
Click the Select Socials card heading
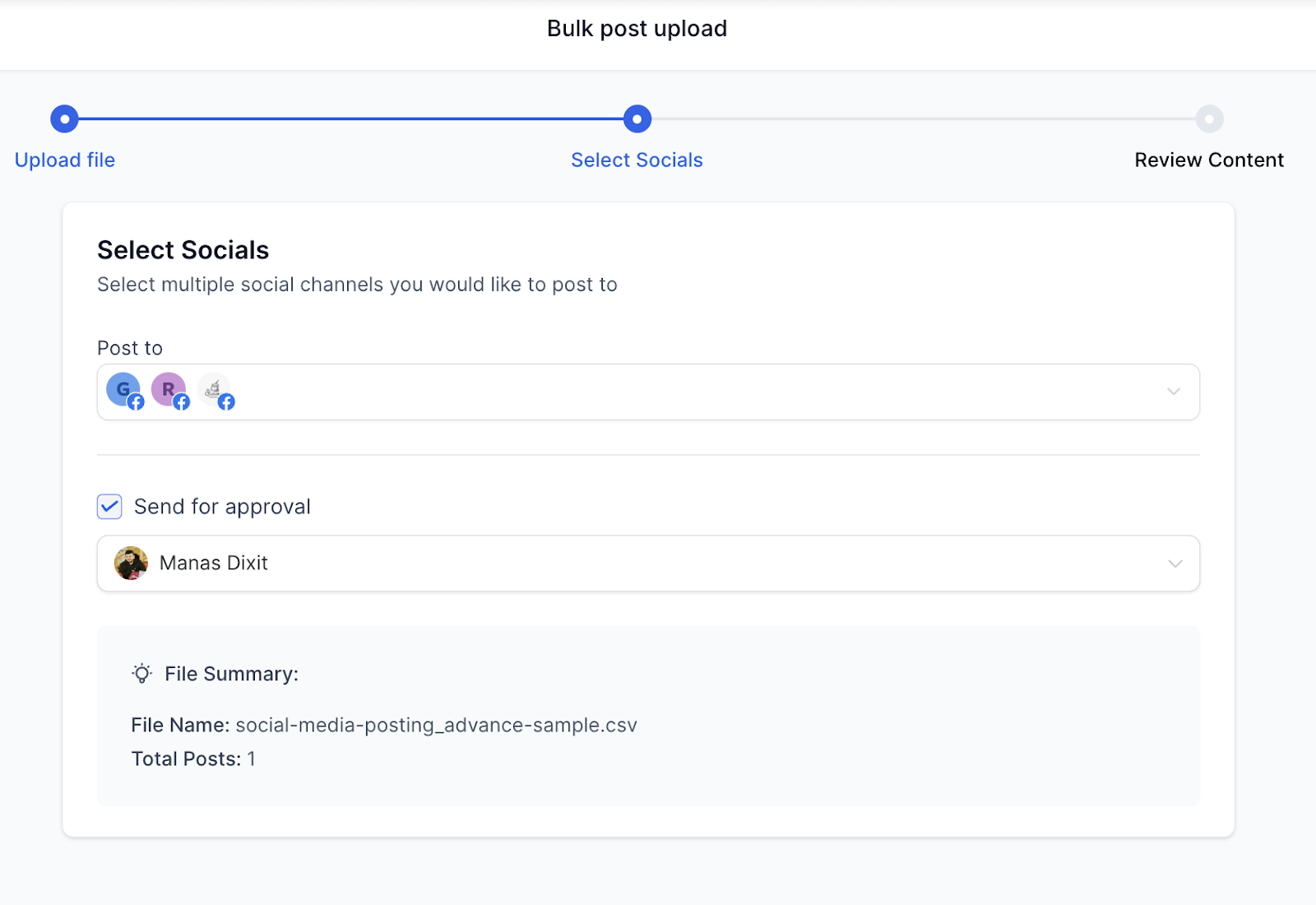(x=183, y=250)
